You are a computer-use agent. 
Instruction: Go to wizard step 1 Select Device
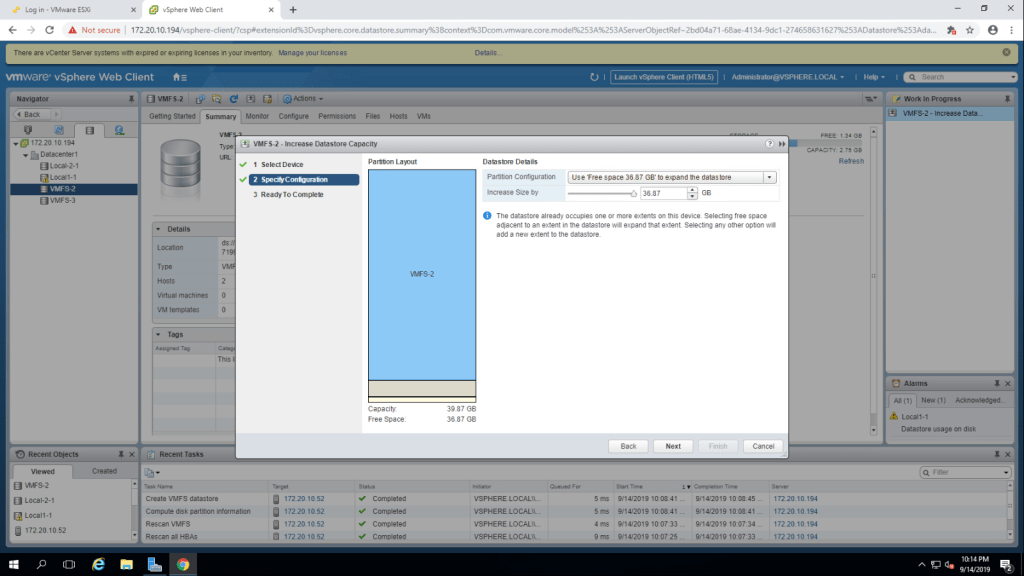281,164
